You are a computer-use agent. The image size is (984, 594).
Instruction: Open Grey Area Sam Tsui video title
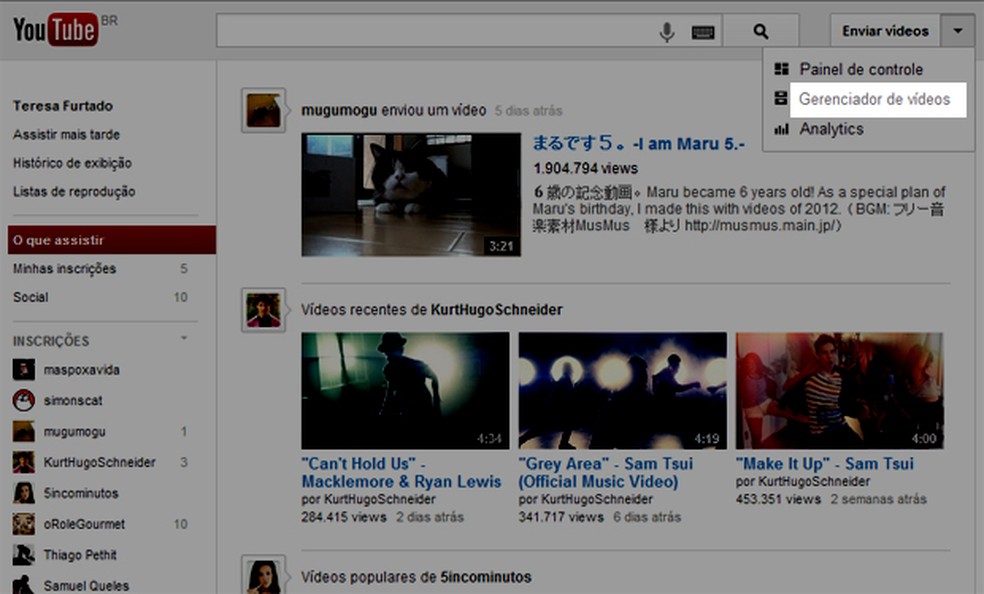(606, 472)
